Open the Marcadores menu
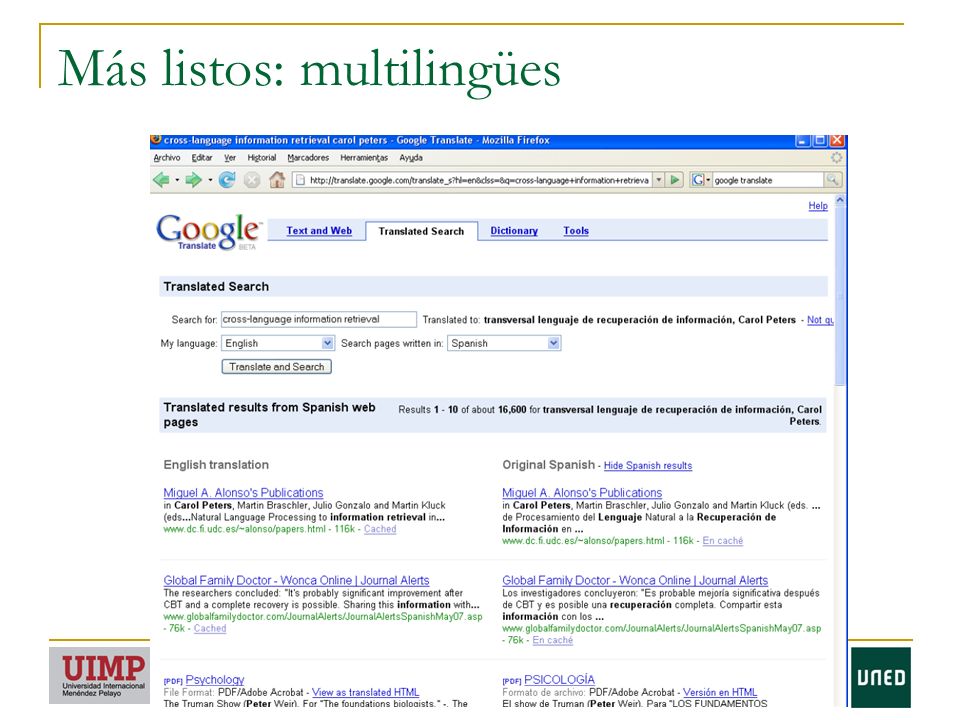 tap(308, 158)
